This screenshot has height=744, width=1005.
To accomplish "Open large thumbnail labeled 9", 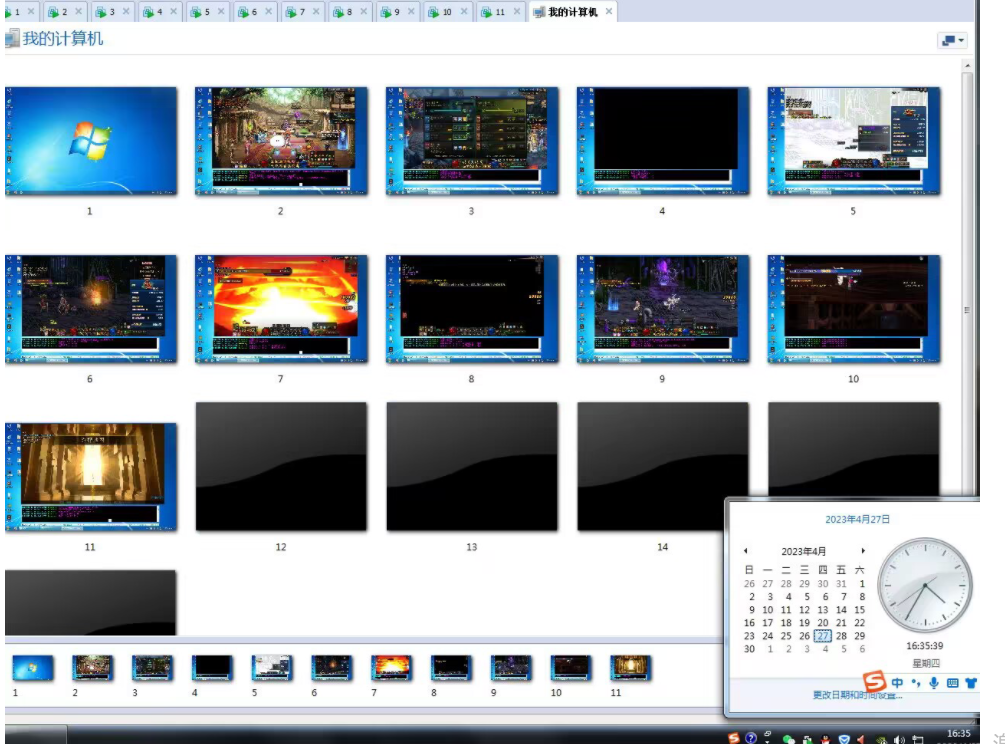I will point(663,309).
